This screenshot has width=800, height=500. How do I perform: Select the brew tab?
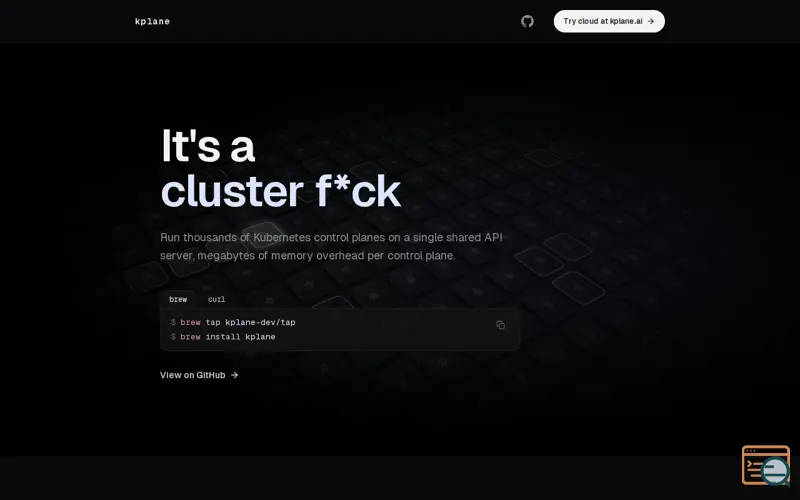[x=178, y=299]
